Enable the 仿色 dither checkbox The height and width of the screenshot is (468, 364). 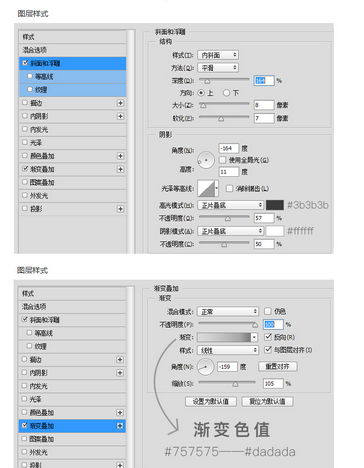[268, 311]
